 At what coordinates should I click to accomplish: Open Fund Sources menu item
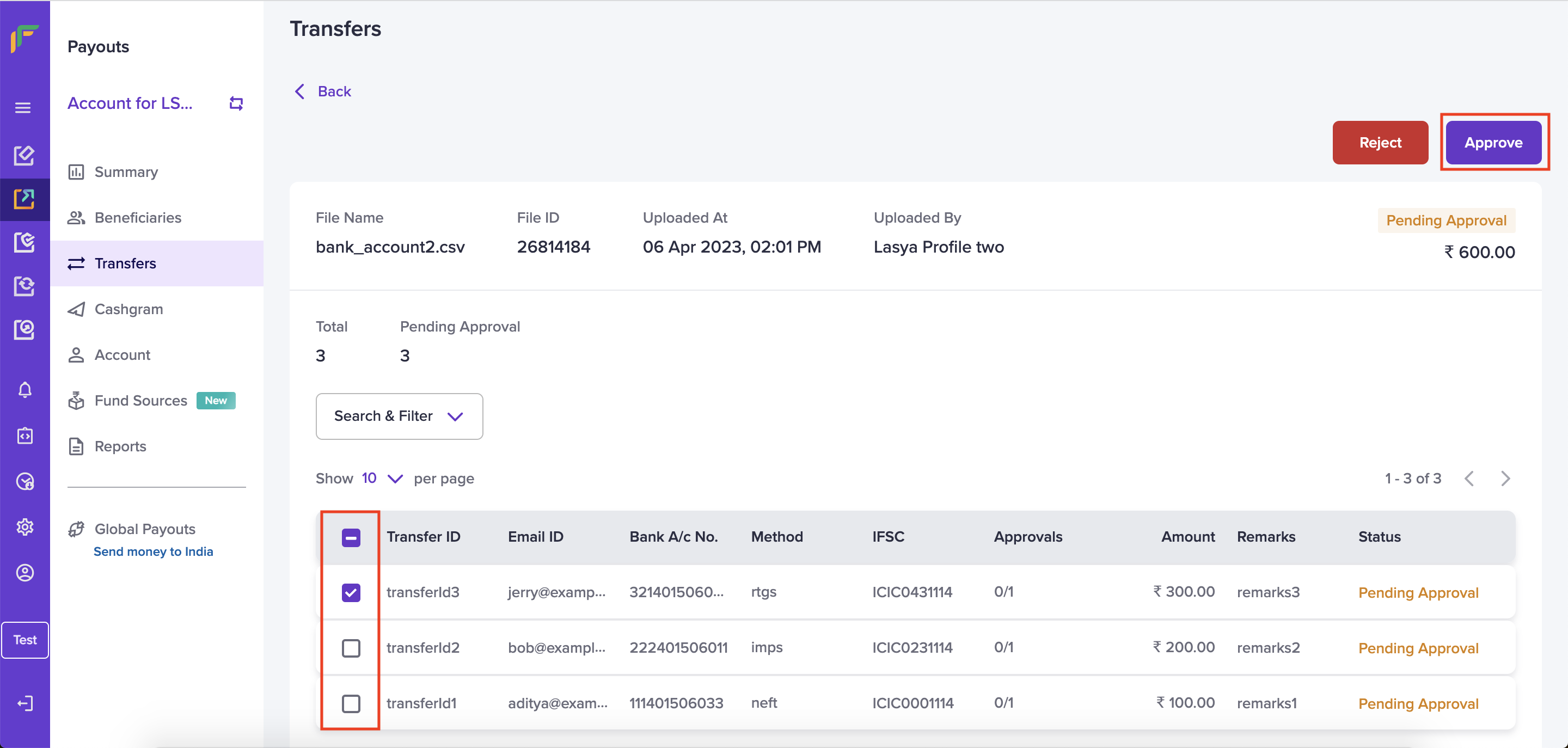pos(140,401)
